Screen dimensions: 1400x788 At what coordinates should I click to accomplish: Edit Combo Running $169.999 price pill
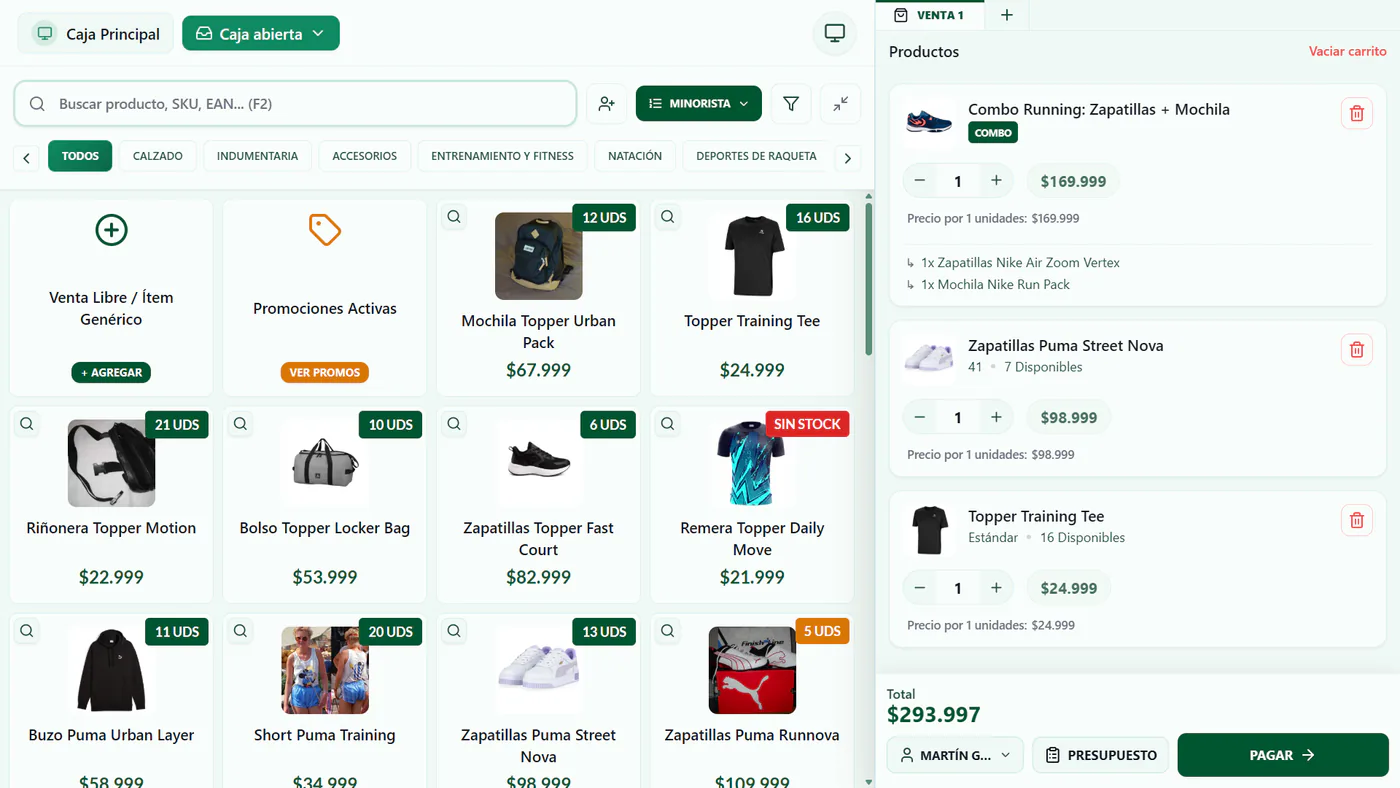[x=1073, y=181]
